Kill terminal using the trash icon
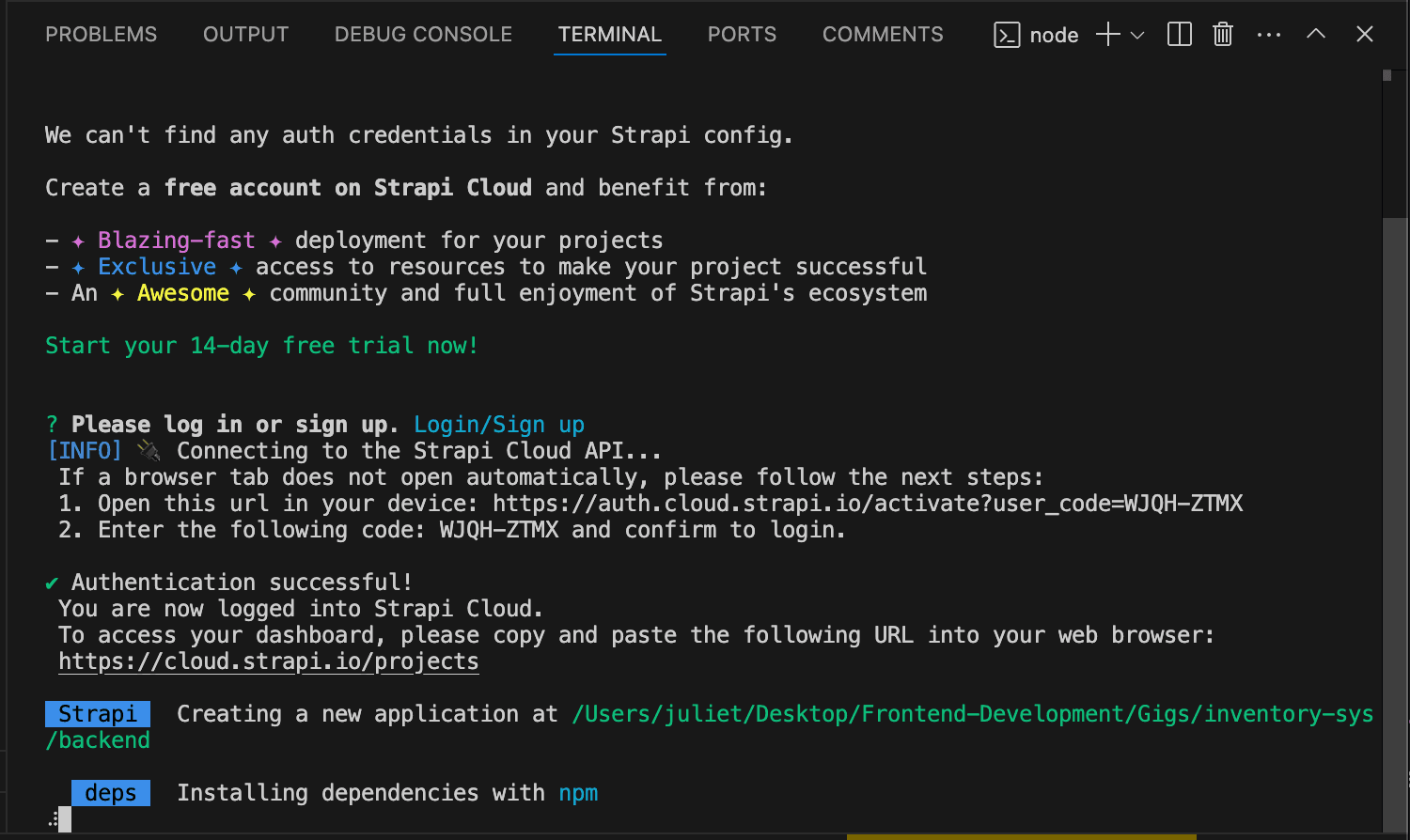This screenshot has width=1410, height=840. click(1222, 35)
